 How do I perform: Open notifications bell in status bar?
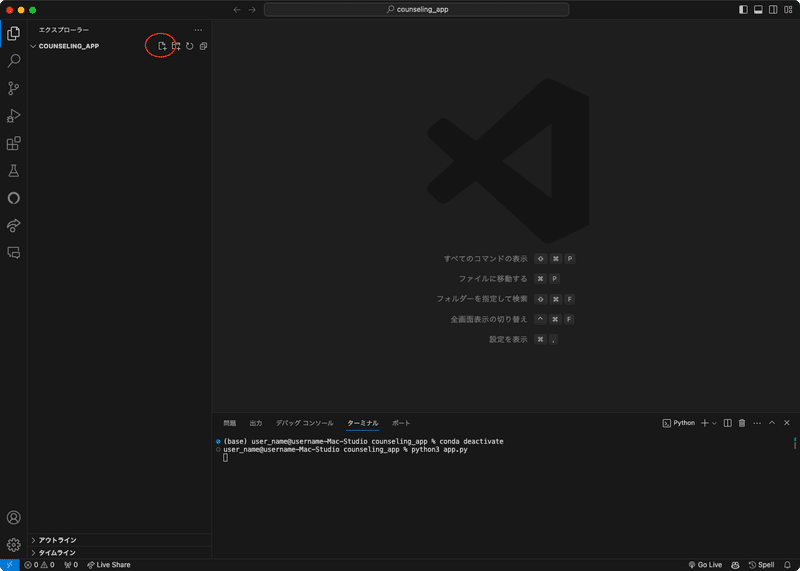(787, 565)
